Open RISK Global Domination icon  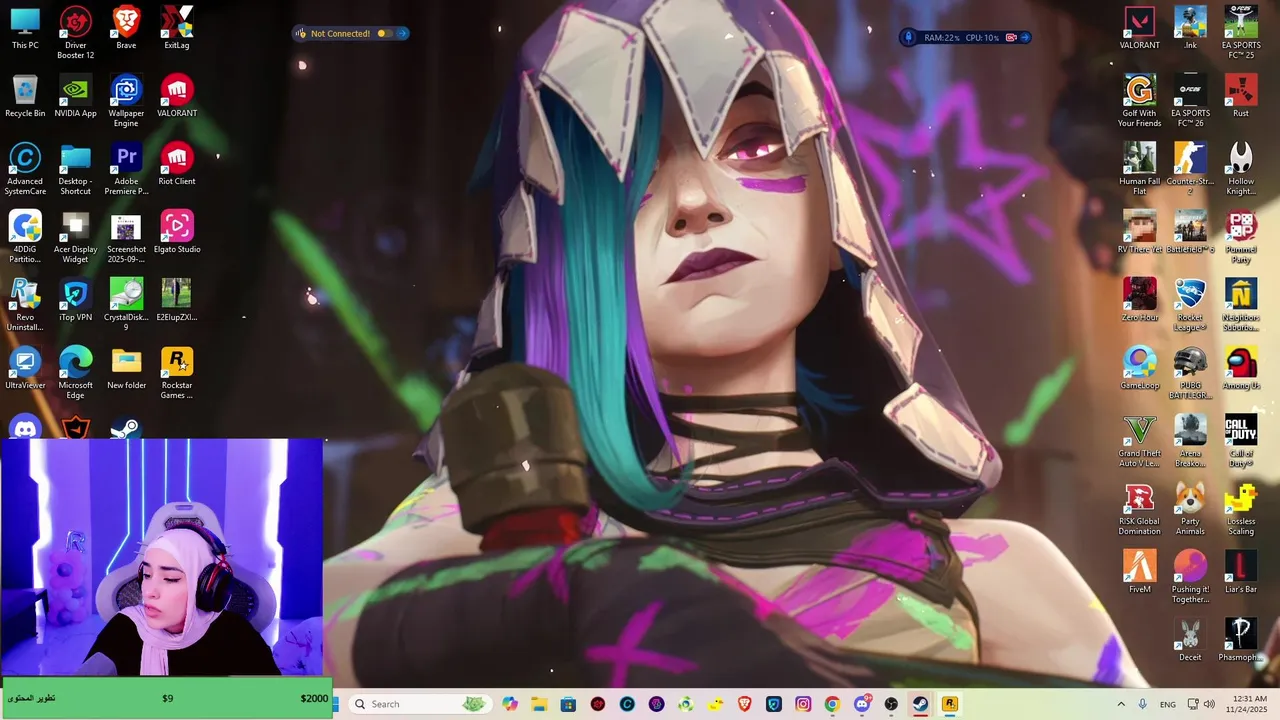coord(1140,509)
